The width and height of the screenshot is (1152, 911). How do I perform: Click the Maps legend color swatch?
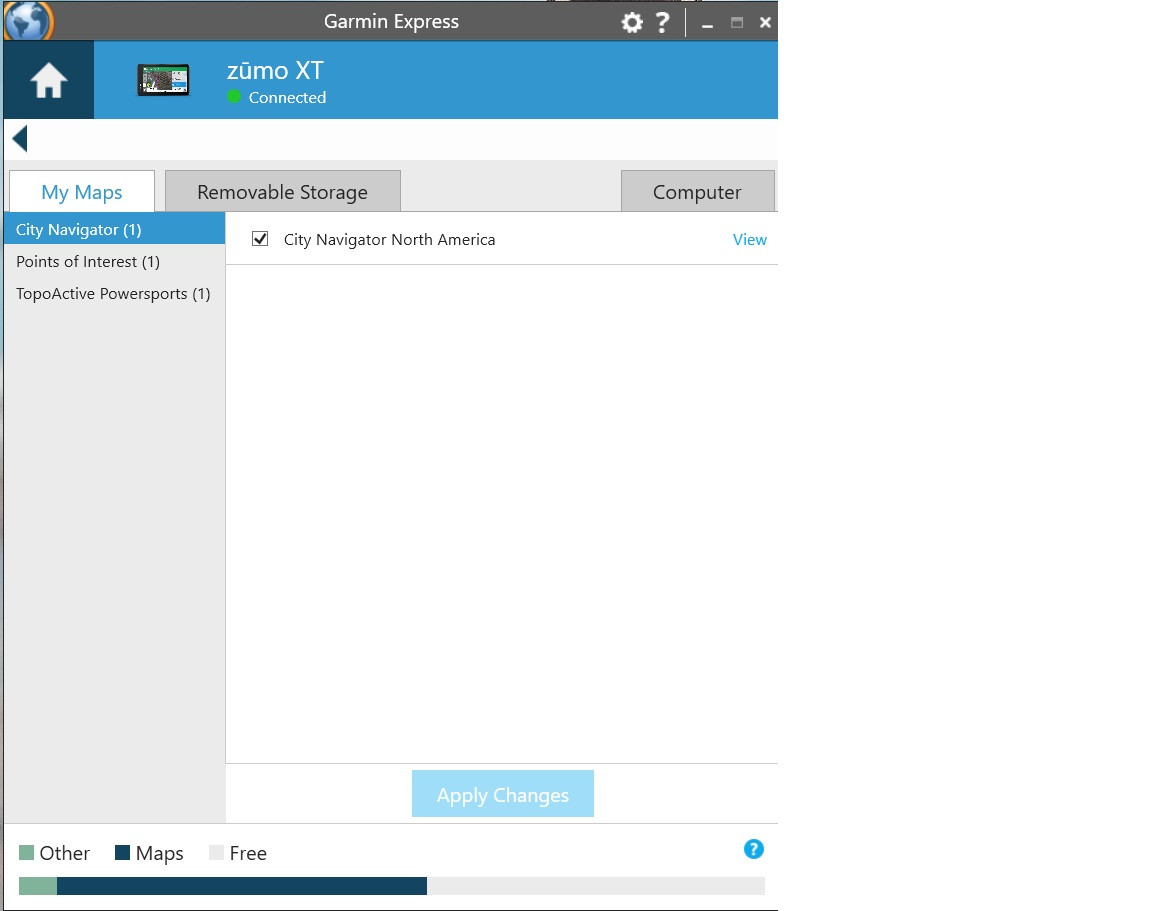point(123,852)
